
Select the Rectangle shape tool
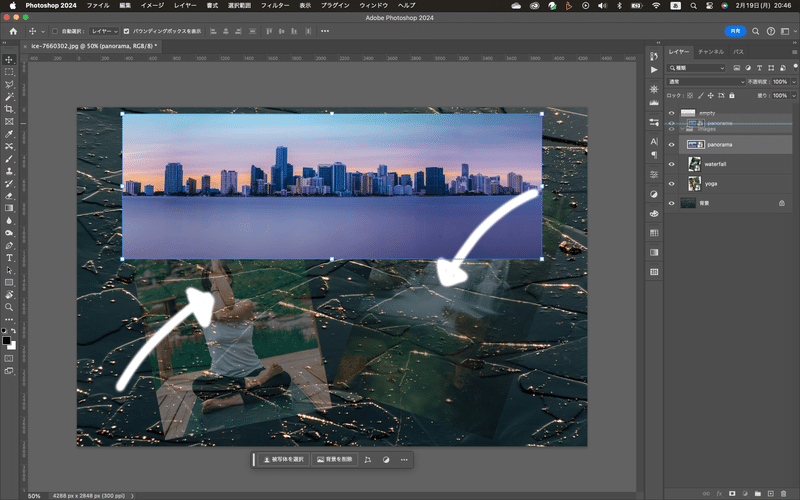click(x=9, y=282)
